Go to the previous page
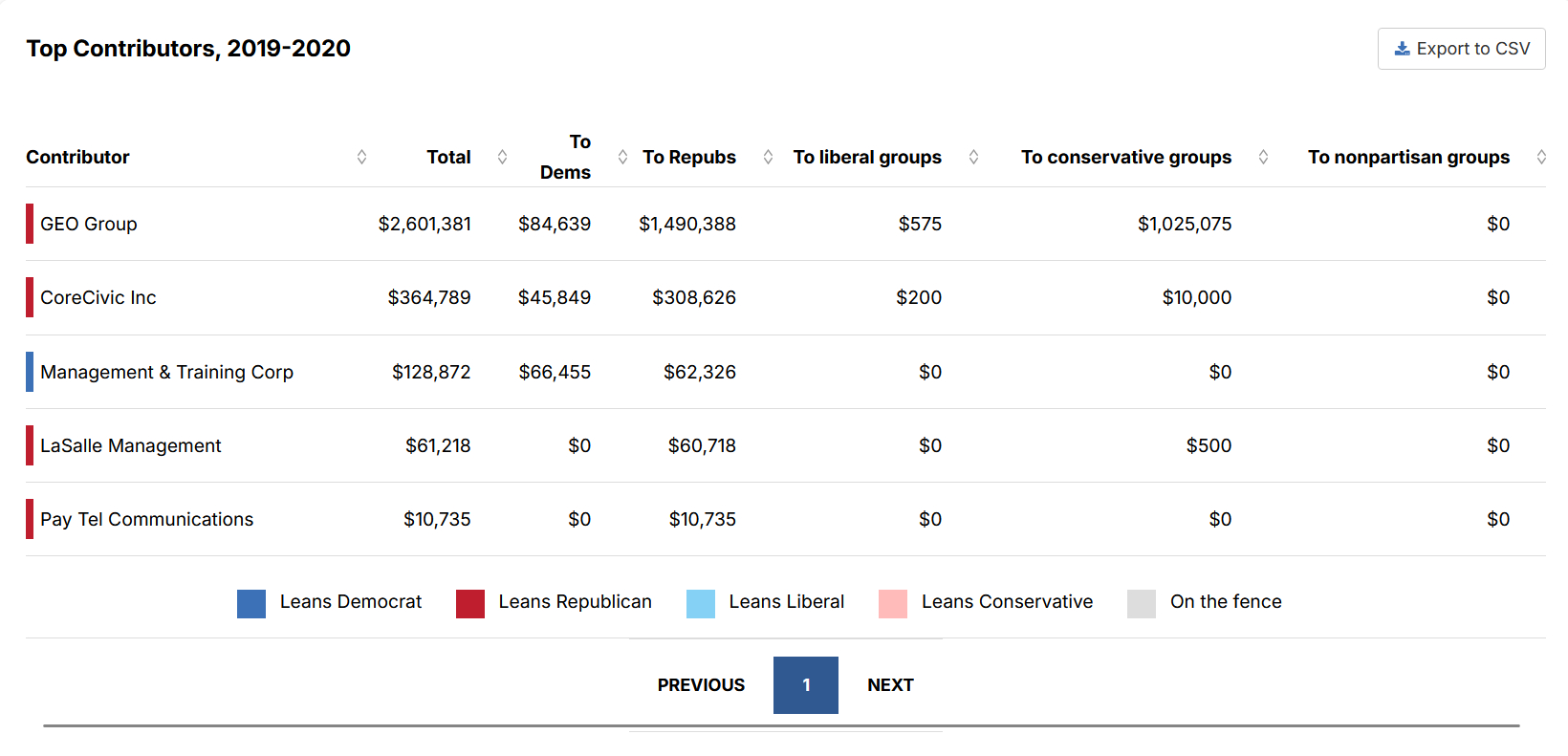Screen dimensions: 1568x756 701,685
